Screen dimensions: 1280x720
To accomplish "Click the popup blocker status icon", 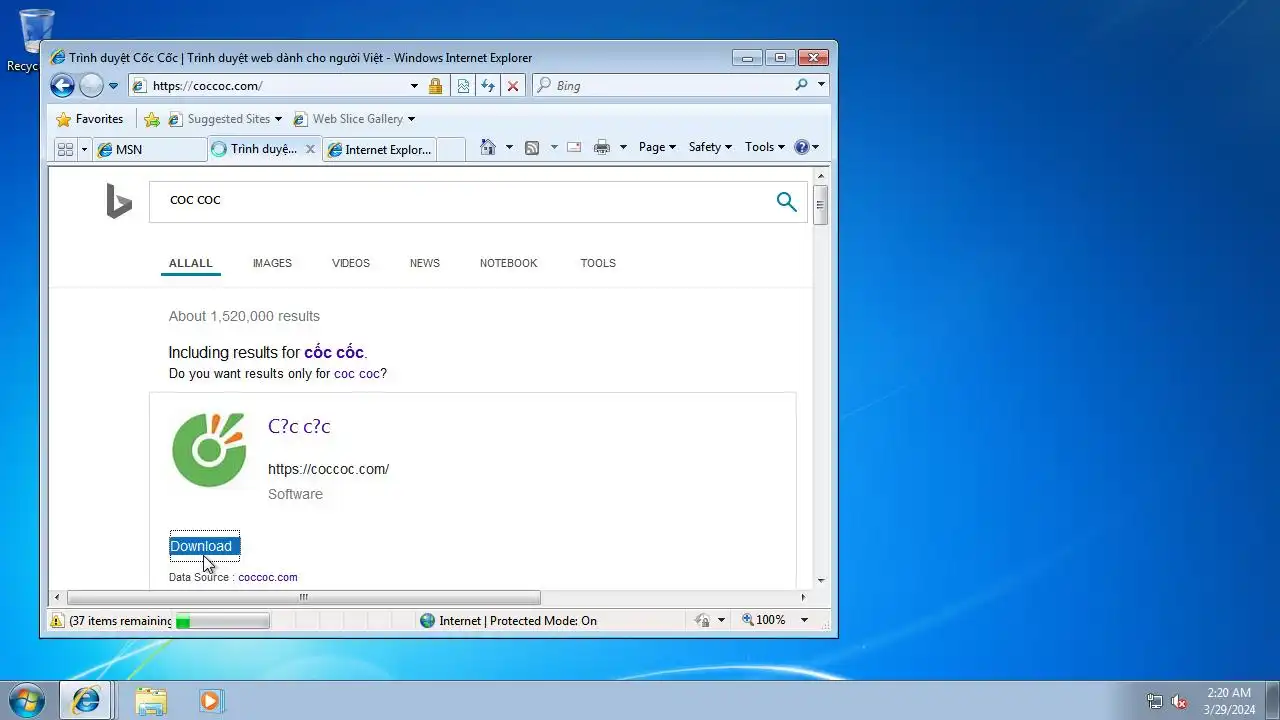I will (702, 621).
